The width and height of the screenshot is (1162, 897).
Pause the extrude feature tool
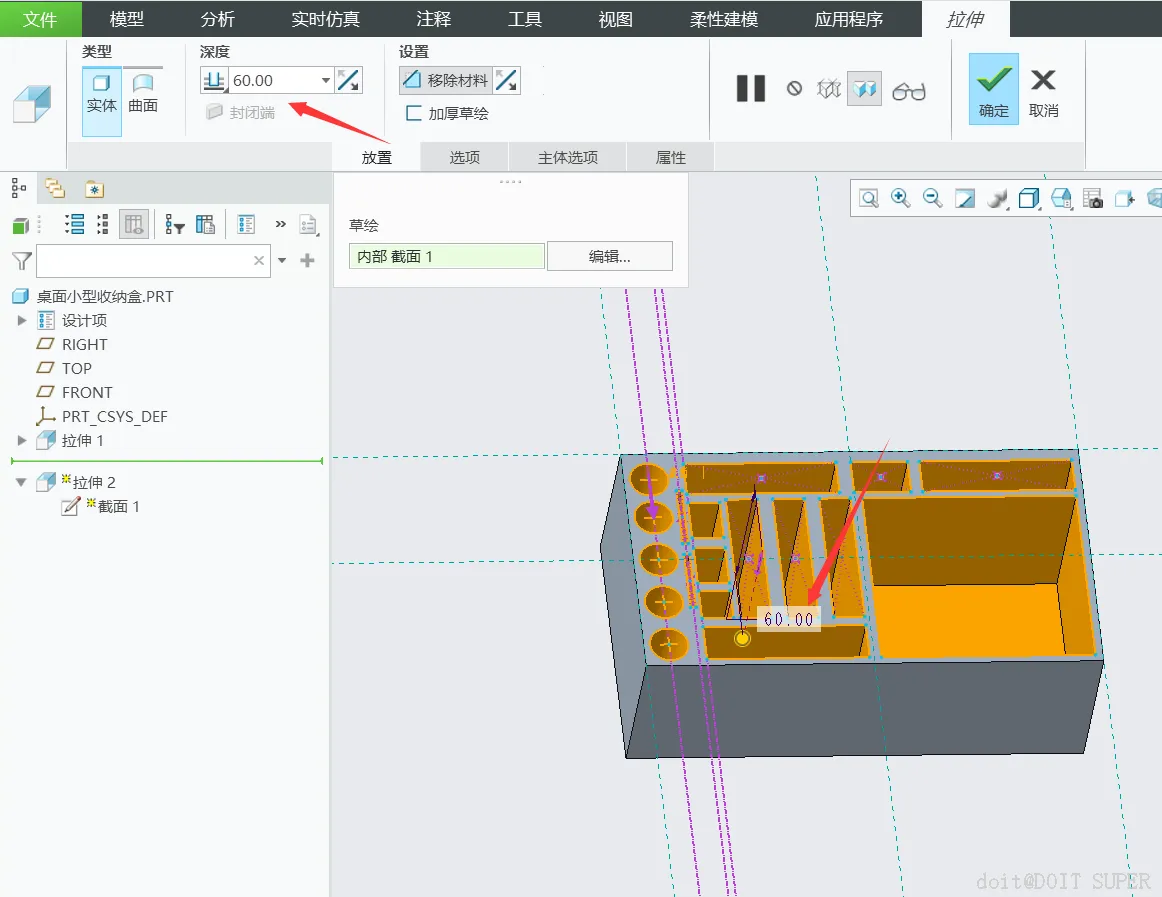click(750, 89)
